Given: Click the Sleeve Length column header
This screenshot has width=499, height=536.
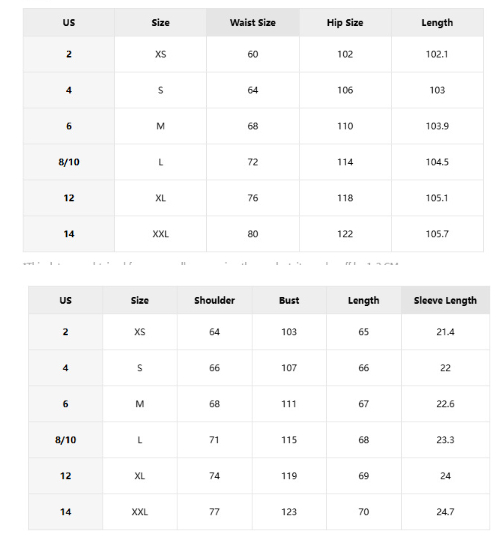Looking at the screenshot, I should tap(445, 300).
